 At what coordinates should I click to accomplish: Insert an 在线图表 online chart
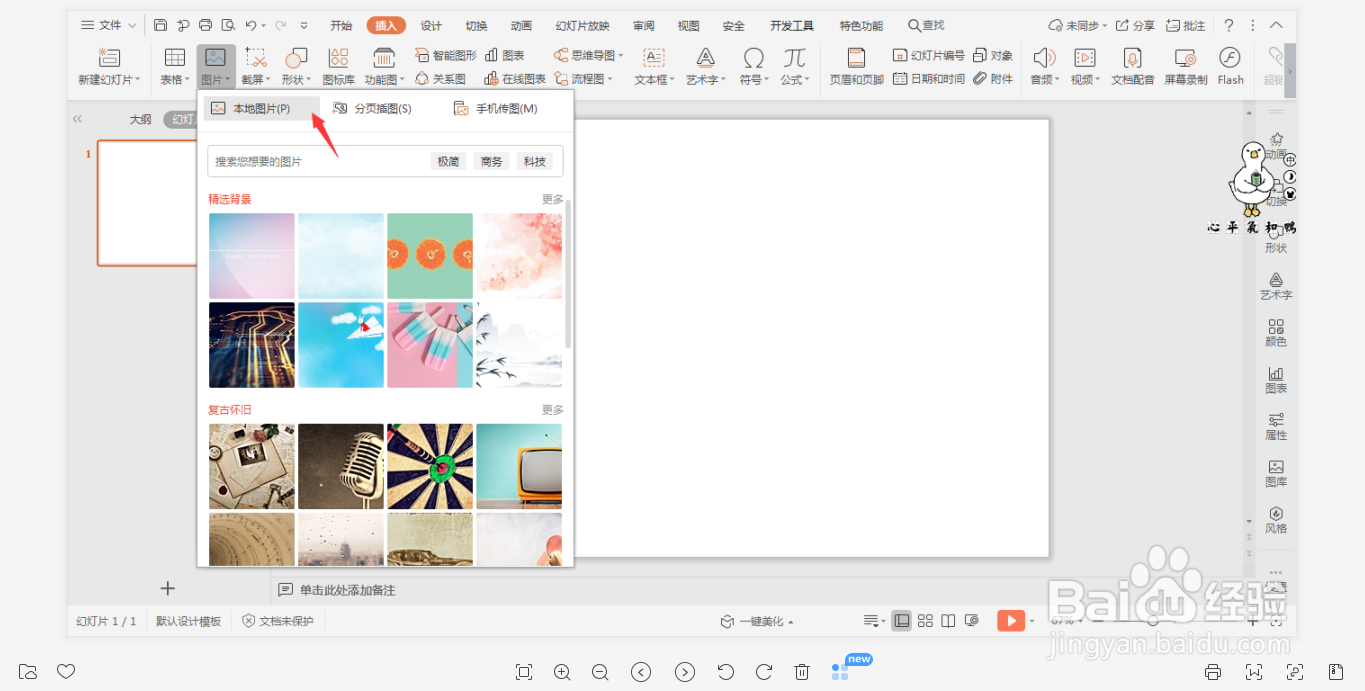pos(515,78)
